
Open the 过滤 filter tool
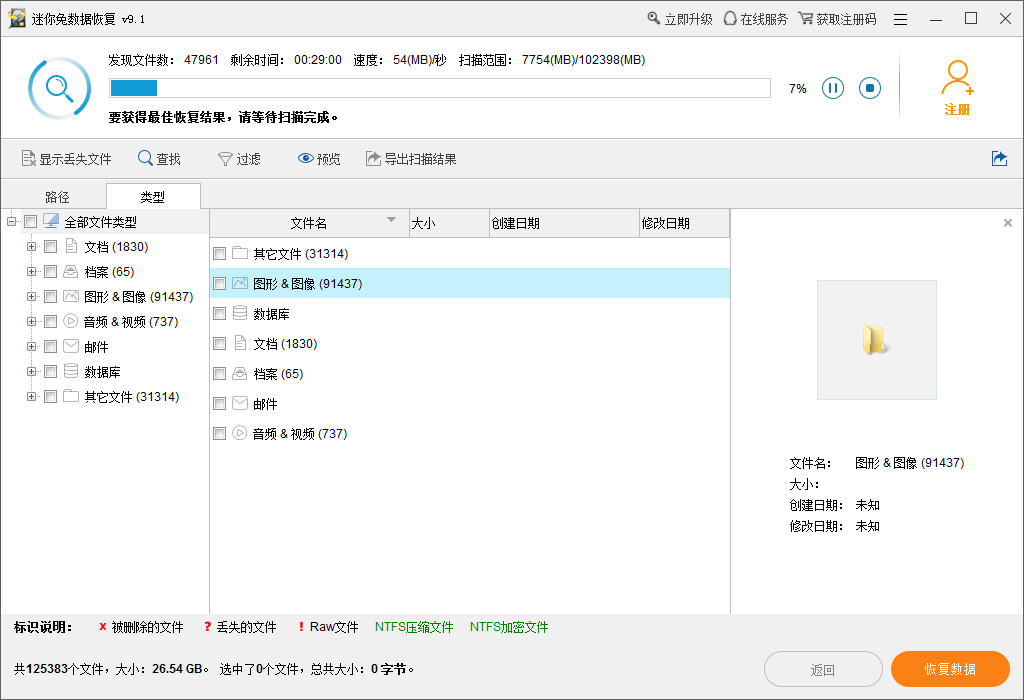pos(239,159)
